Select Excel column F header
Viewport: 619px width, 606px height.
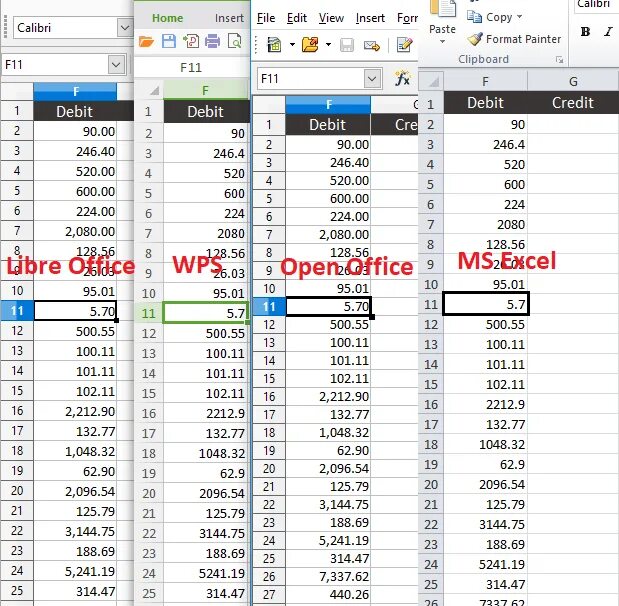486,82
